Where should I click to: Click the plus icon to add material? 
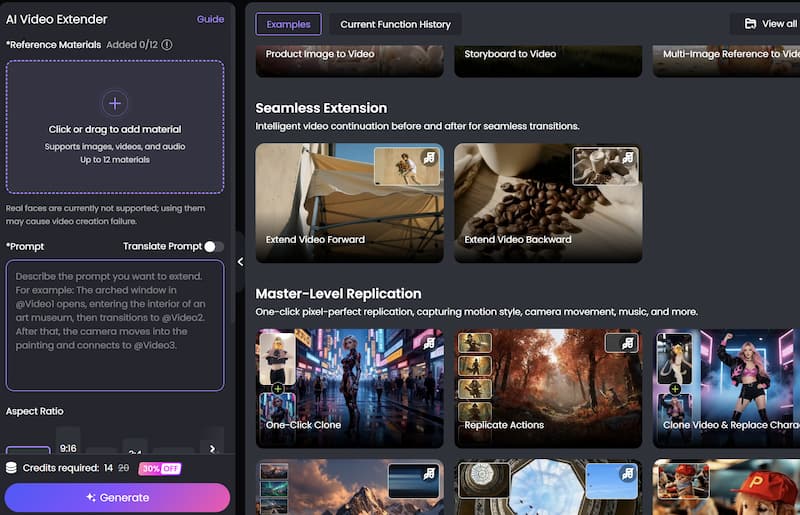point(115,103)
